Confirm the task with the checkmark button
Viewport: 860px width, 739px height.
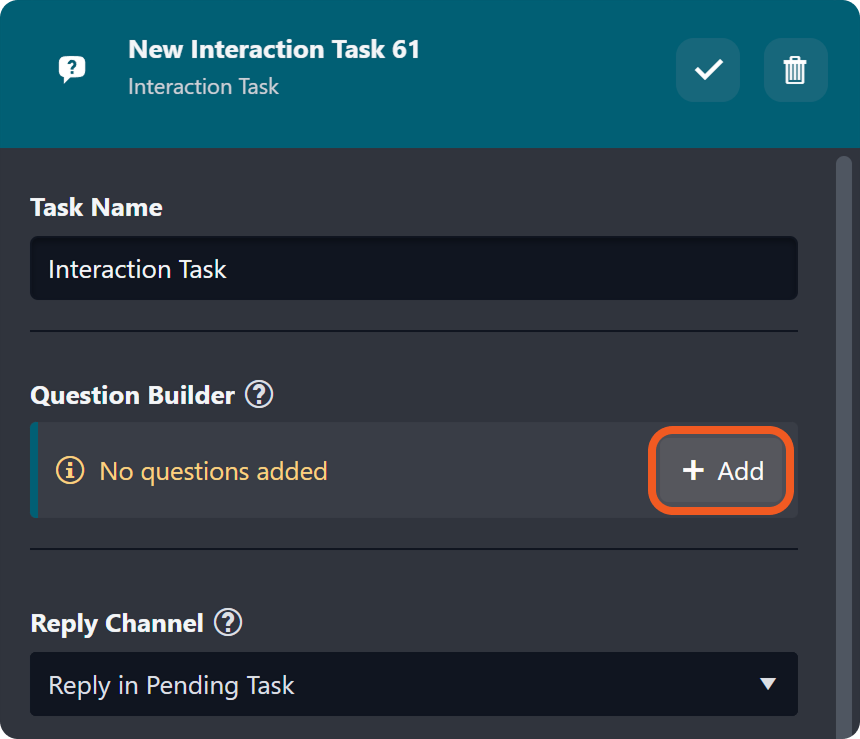coord(708,70)
